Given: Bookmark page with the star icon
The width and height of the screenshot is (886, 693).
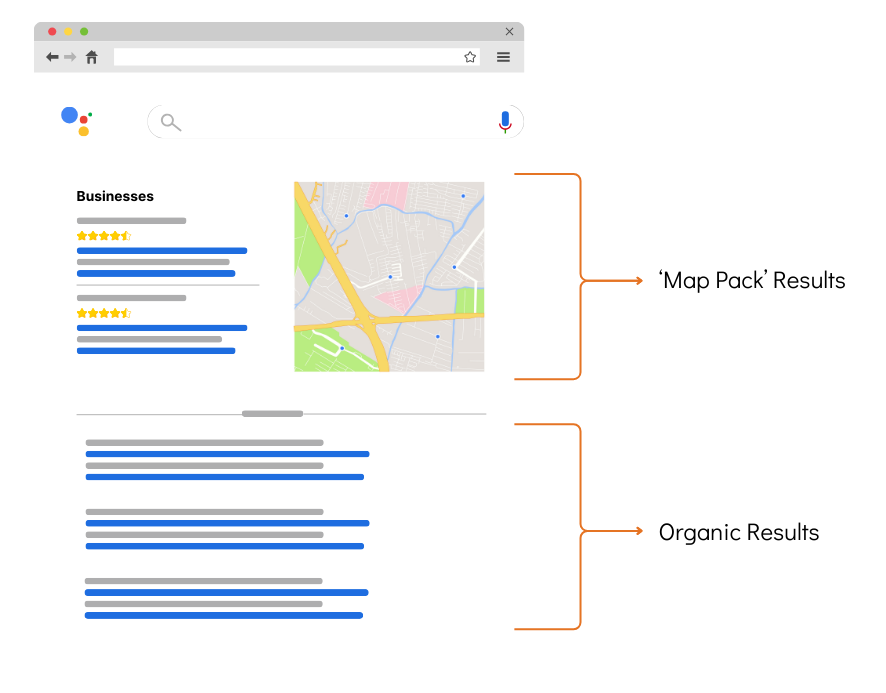Looking at the screenshot, I should (x=470, y=57).
